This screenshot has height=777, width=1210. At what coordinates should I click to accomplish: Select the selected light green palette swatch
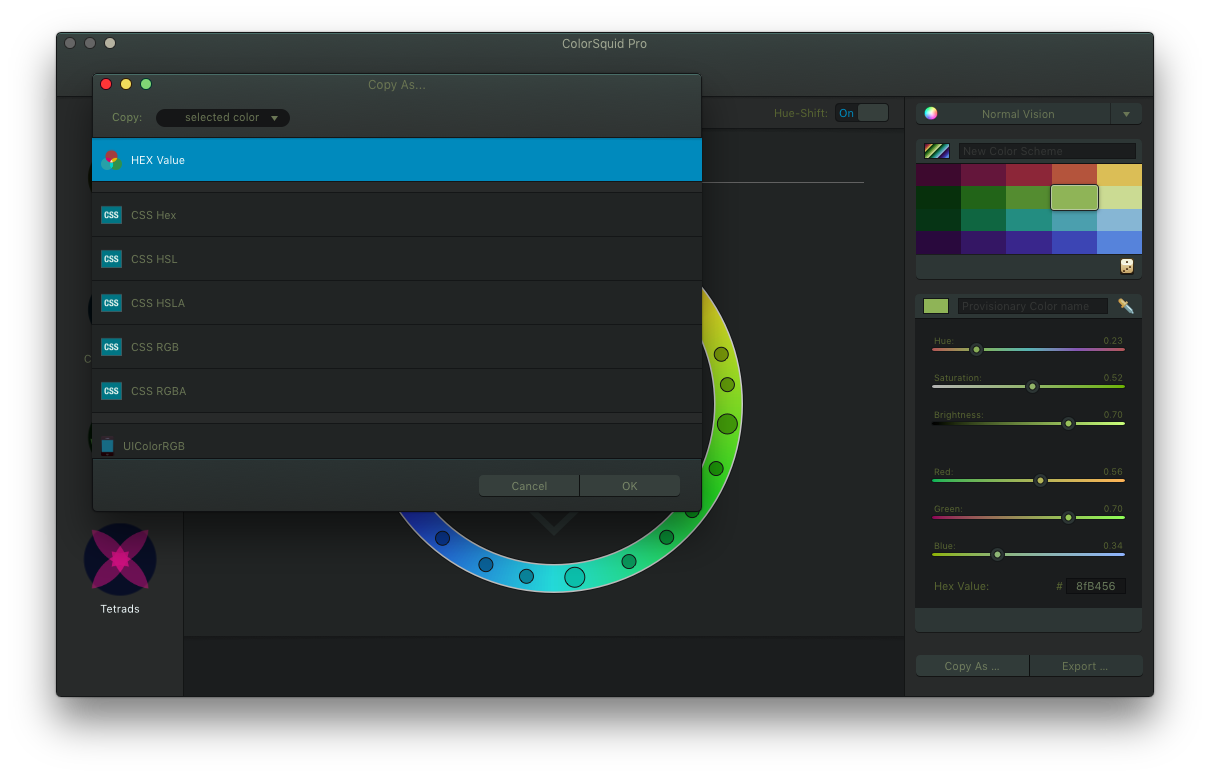tap(1074, 197)
